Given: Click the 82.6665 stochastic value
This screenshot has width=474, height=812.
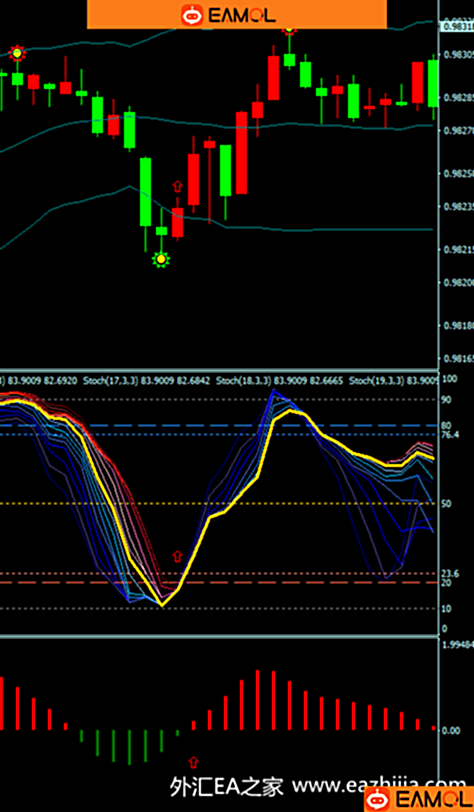Looking at the screenshot, I should click(x=327, y=381).
